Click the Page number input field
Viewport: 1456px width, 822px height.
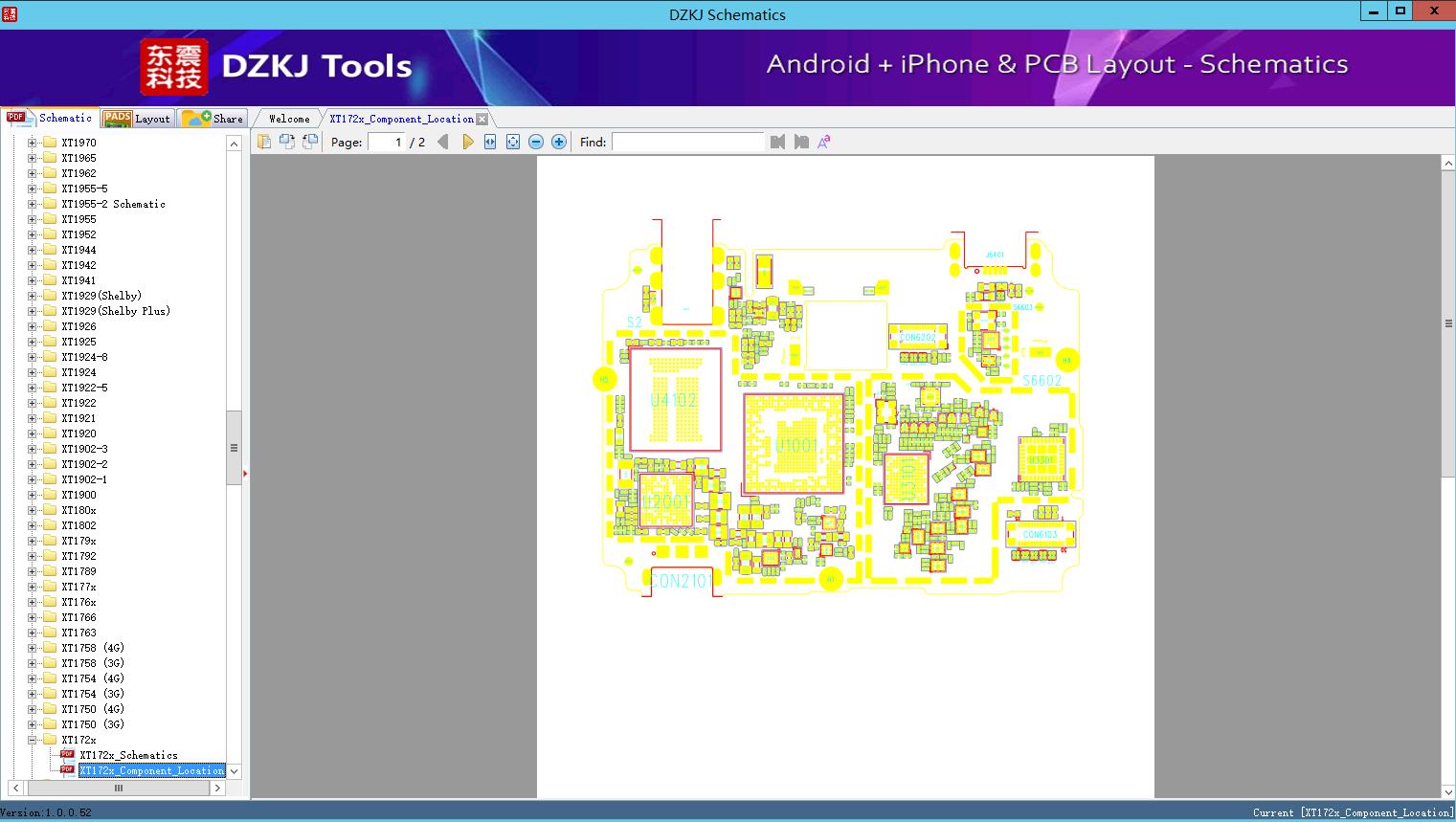coord(387,142)
